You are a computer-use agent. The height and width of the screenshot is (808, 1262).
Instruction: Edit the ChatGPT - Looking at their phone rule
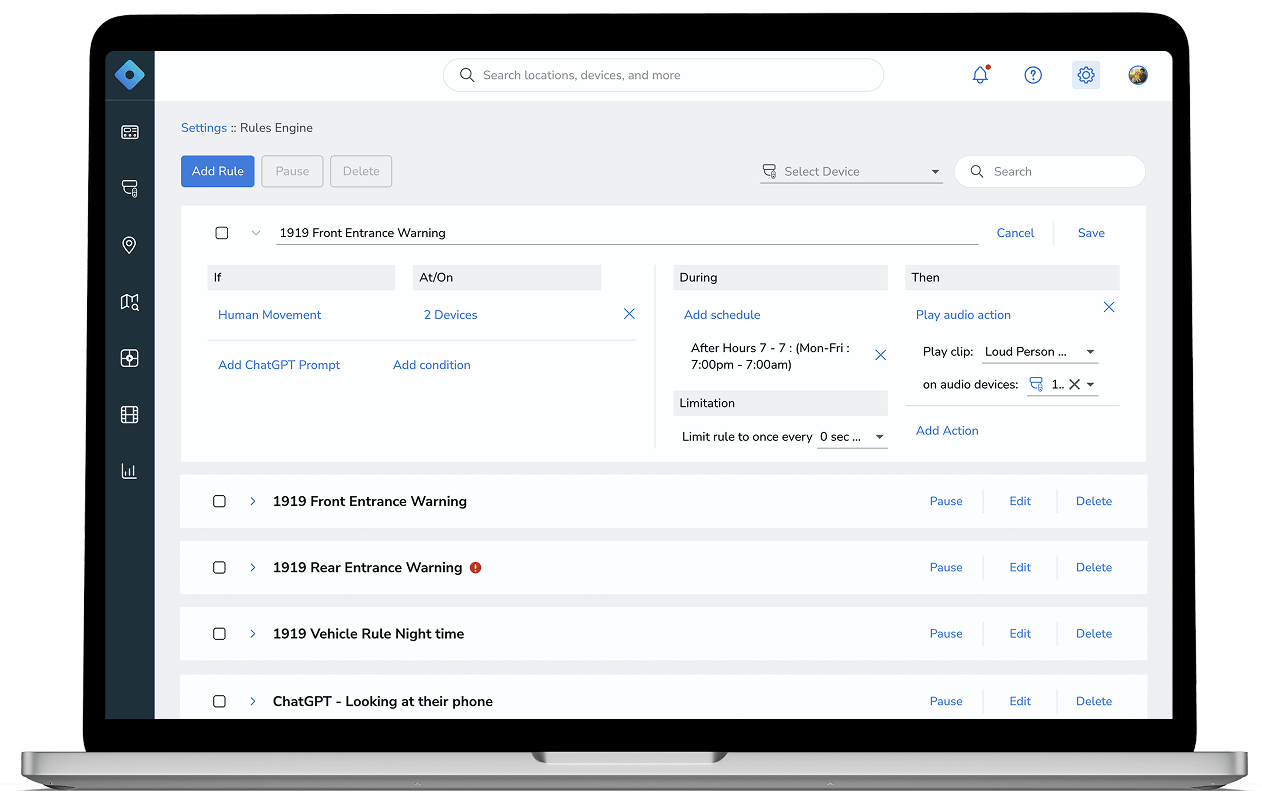(x=1020, y=701)
